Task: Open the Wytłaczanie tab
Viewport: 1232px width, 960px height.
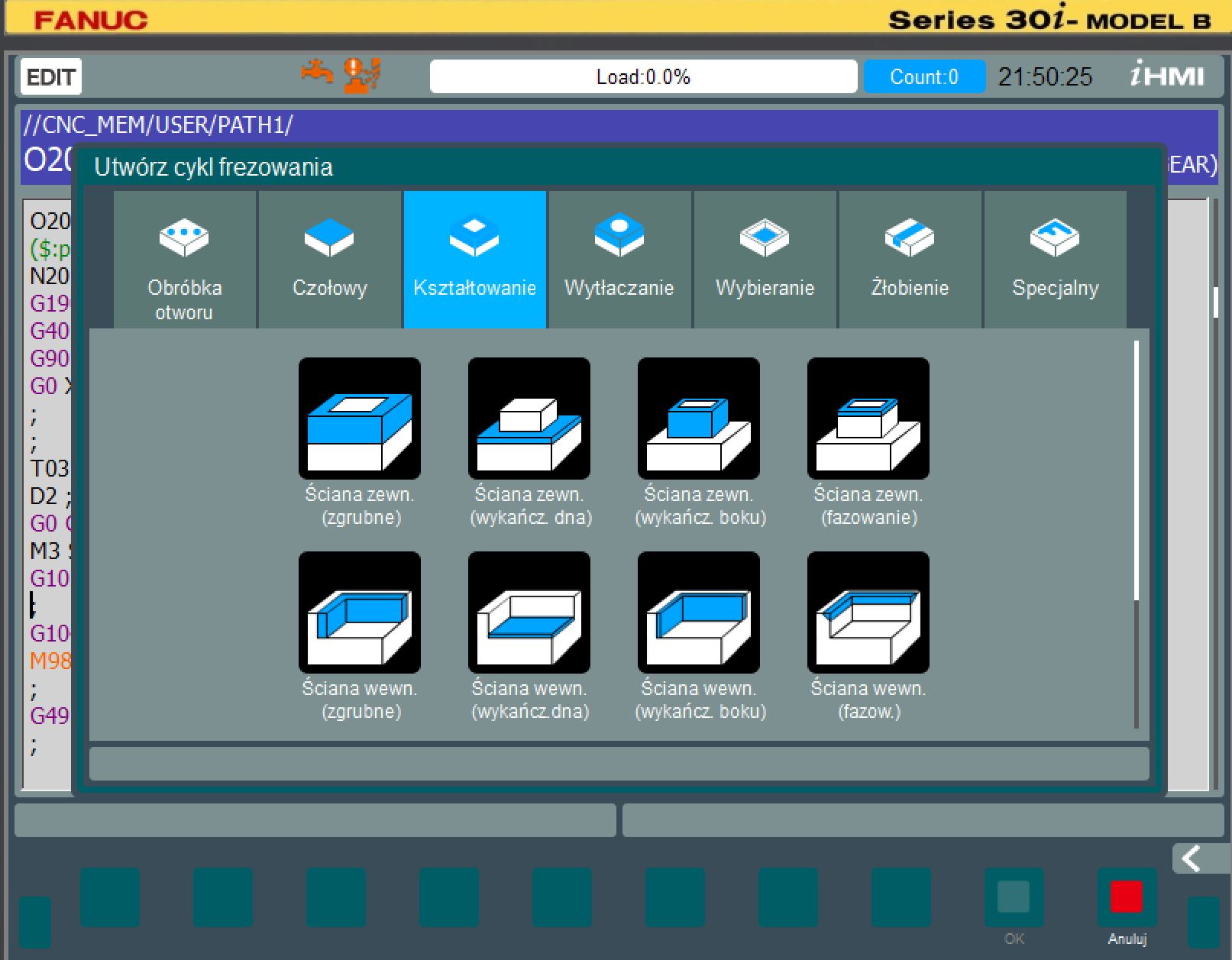Action: pos(619,260)
